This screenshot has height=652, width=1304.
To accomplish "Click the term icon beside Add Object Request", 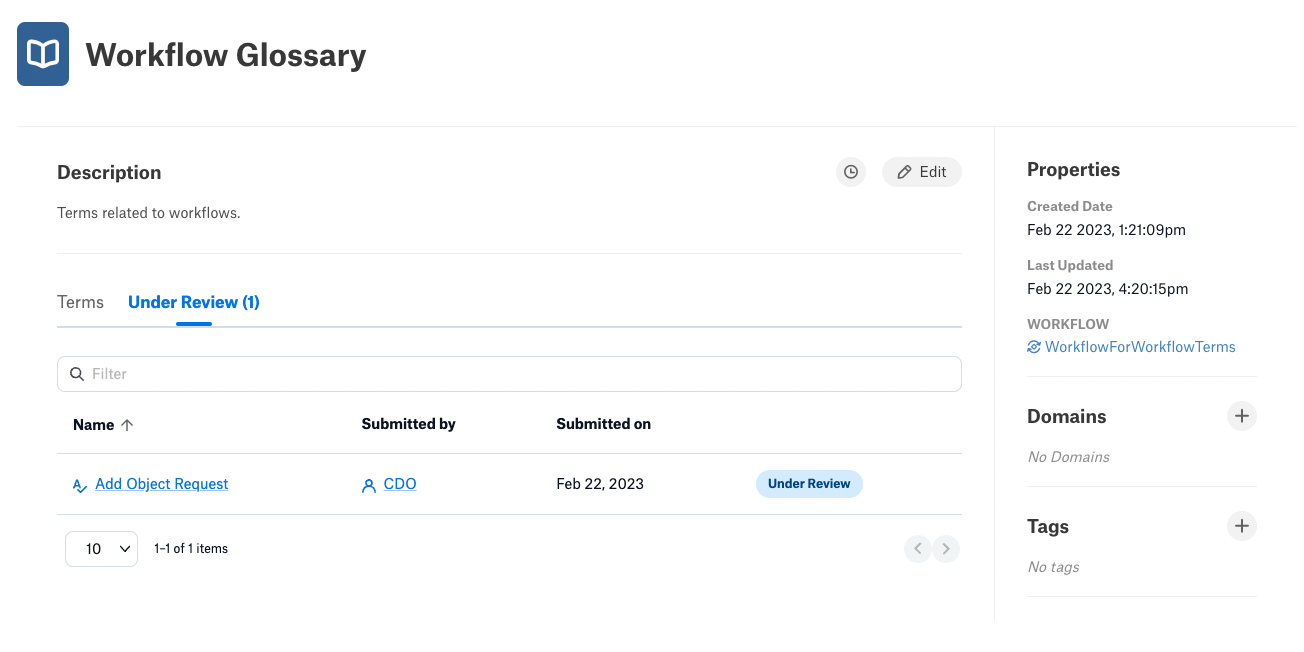I will click(80, 485).
